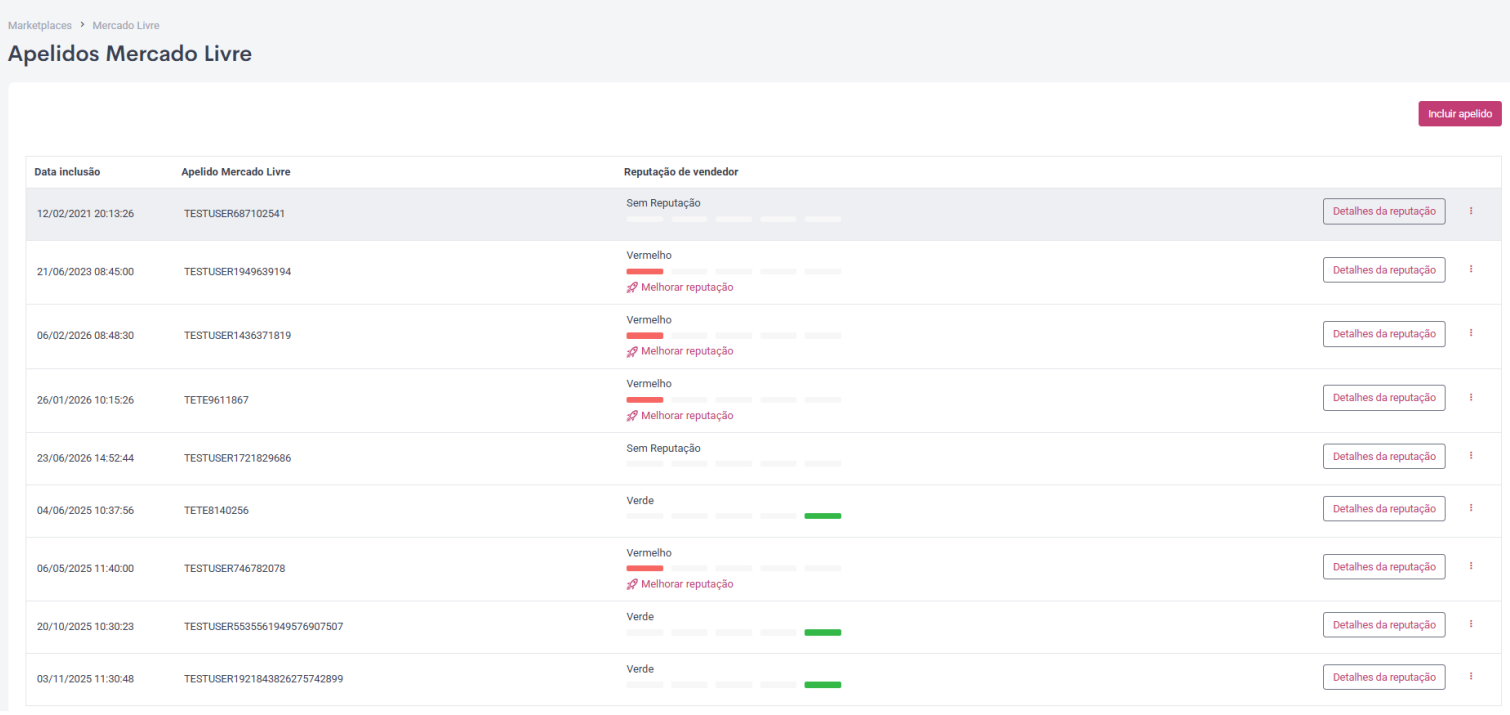
Task: Open the options menu for TESTUSER1949639194
Action: pyautogui.click(x=1470, y=269)
